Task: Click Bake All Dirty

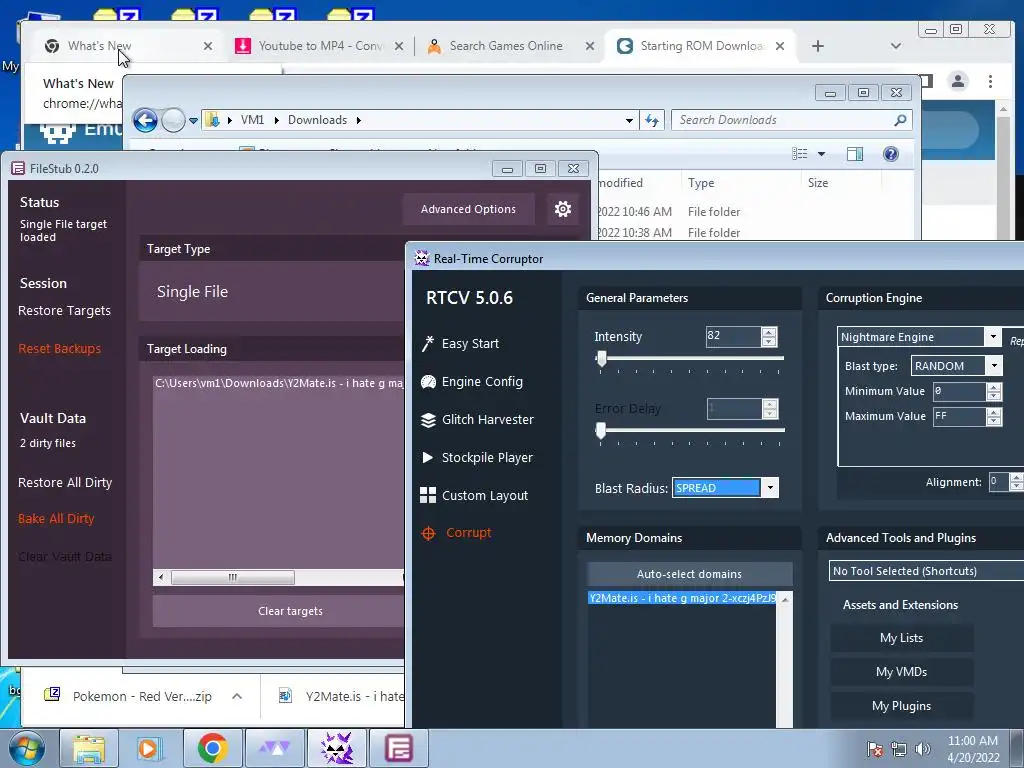Action: point(56,519)
